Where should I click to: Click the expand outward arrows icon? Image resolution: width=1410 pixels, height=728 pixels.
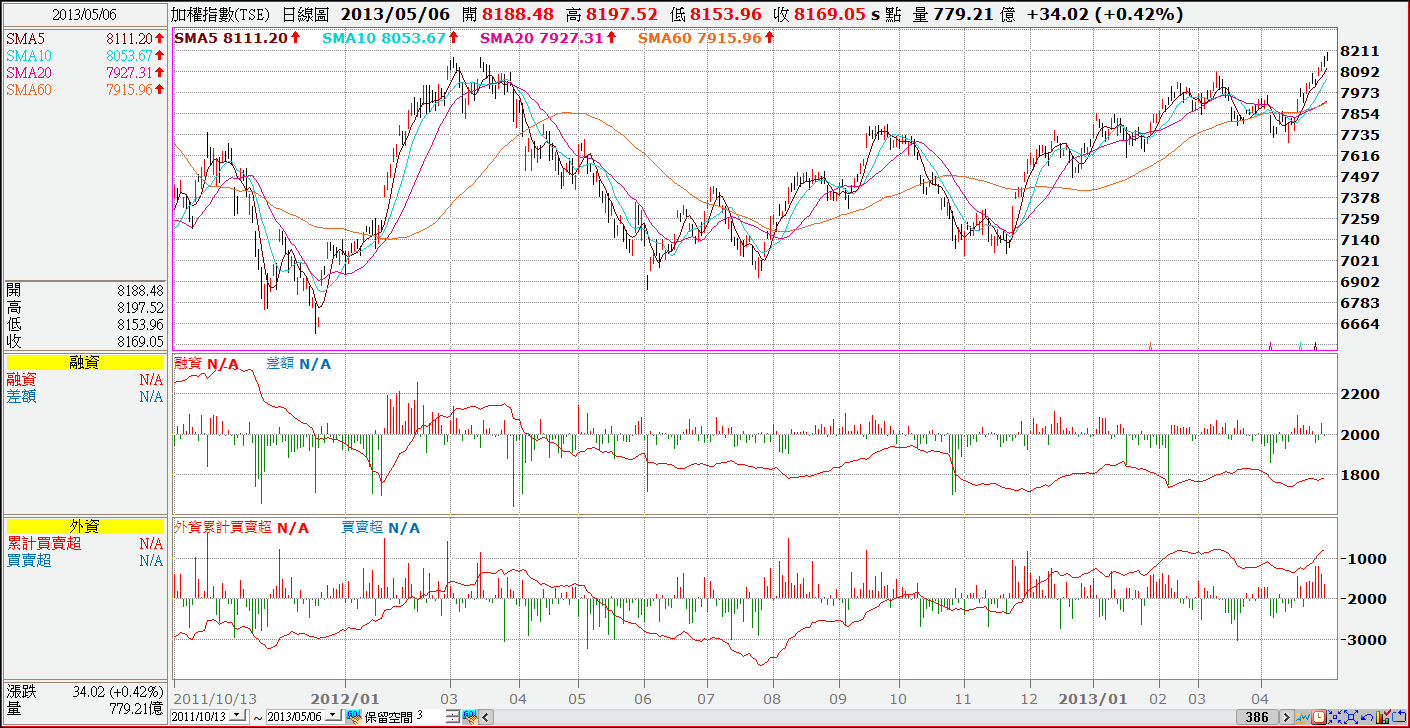coord(1351,717)
